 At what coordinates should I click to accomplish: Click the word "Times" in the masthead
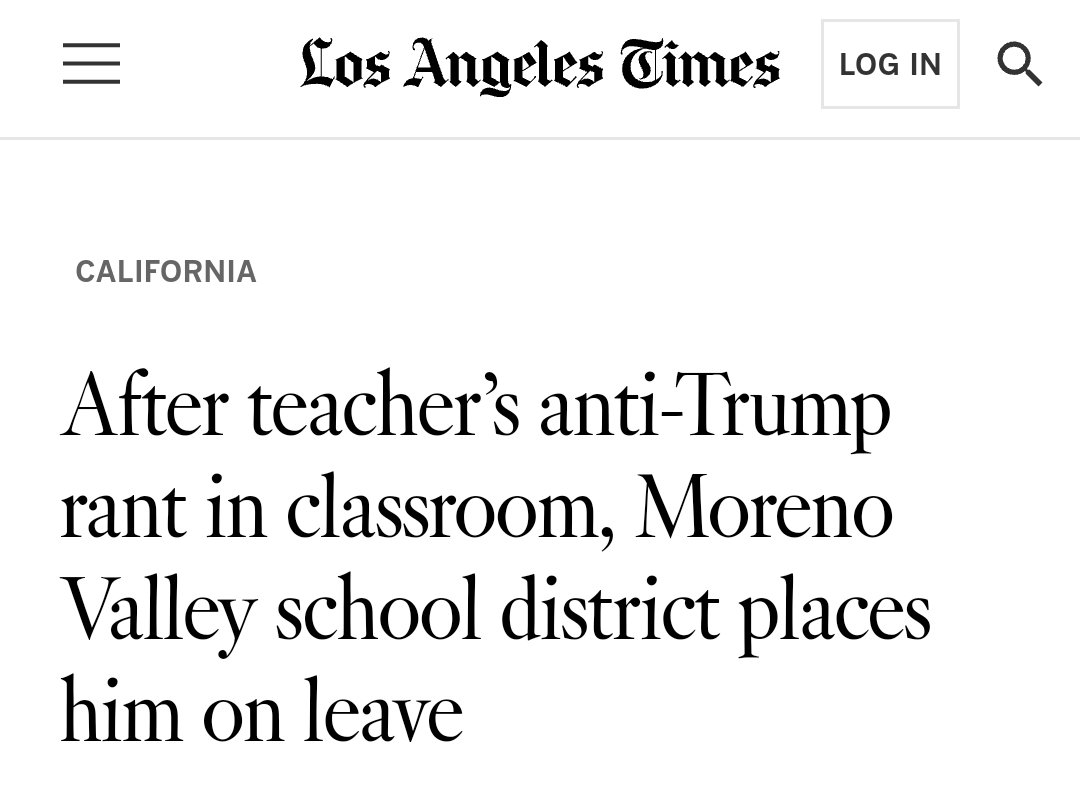click(698, 65)
